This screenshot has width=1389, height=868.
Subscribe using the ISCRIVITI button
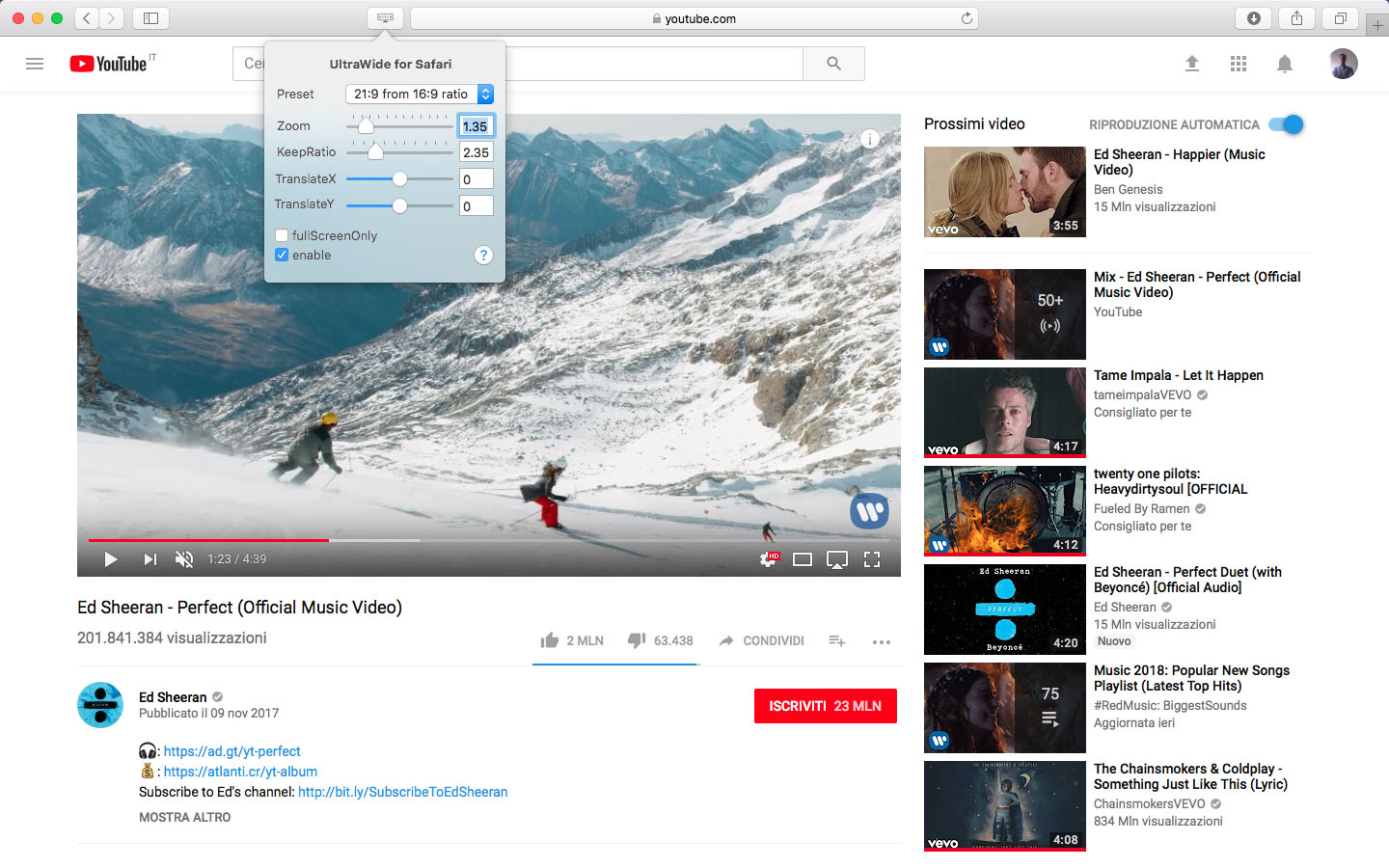click(825, 706)
